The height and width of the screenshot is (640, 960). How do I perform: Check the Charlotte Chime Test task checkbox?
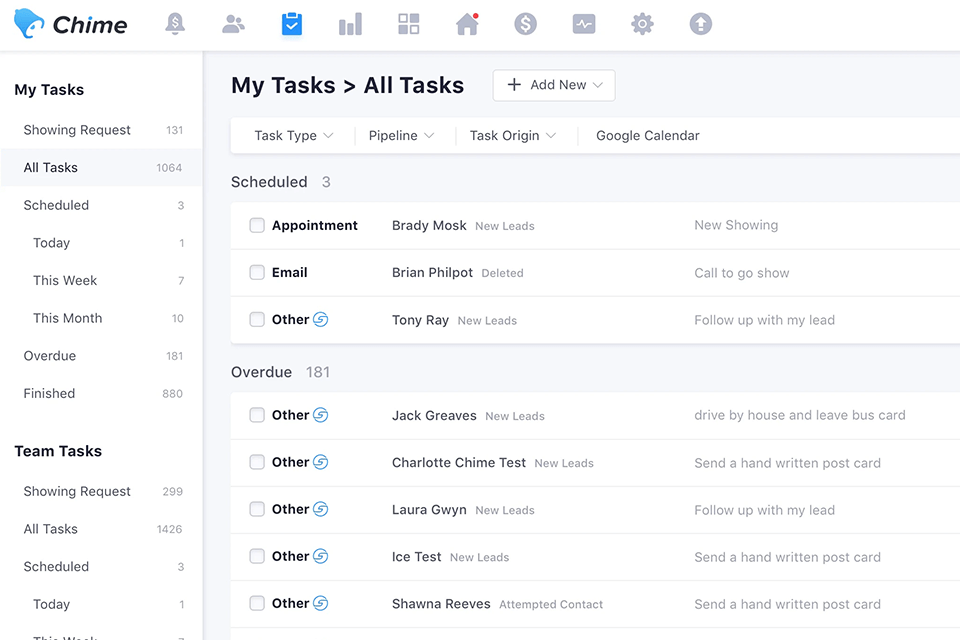[x=257, y=462]
